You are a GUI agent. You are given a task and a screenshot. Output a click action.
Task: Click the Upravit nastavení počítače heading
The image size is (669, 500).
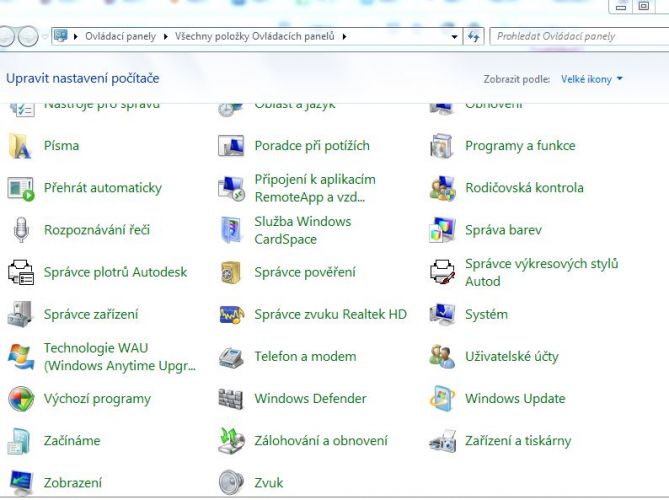pos(82,78)
